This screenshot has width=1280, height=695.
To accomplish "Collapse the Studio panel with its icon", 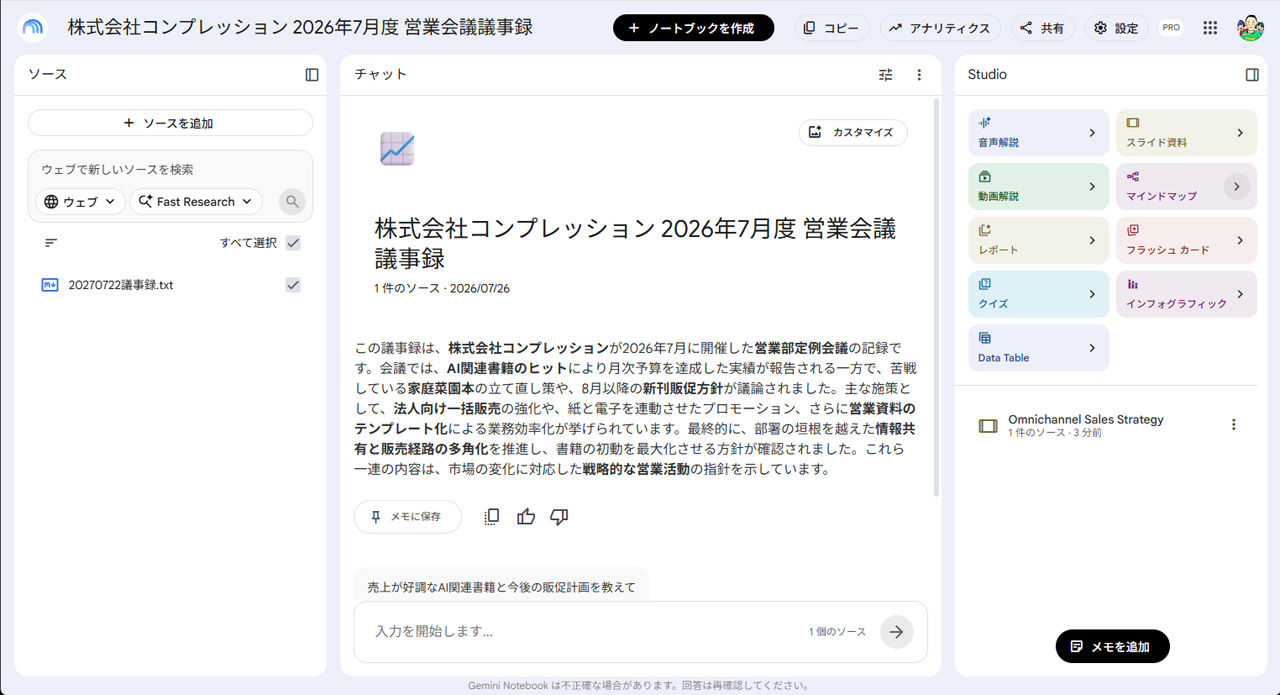I will pyautogui.click(x=1252, y=75).
